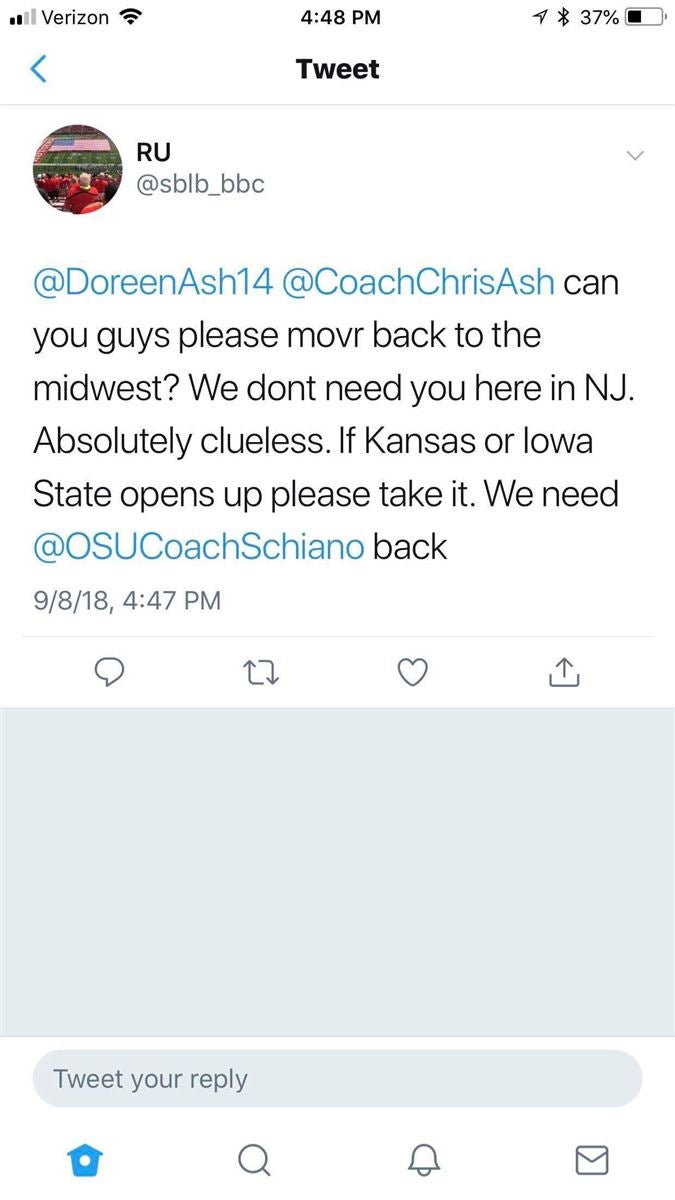
Task: Expand the tweet options chevron
Action: [x=635, y=155]
